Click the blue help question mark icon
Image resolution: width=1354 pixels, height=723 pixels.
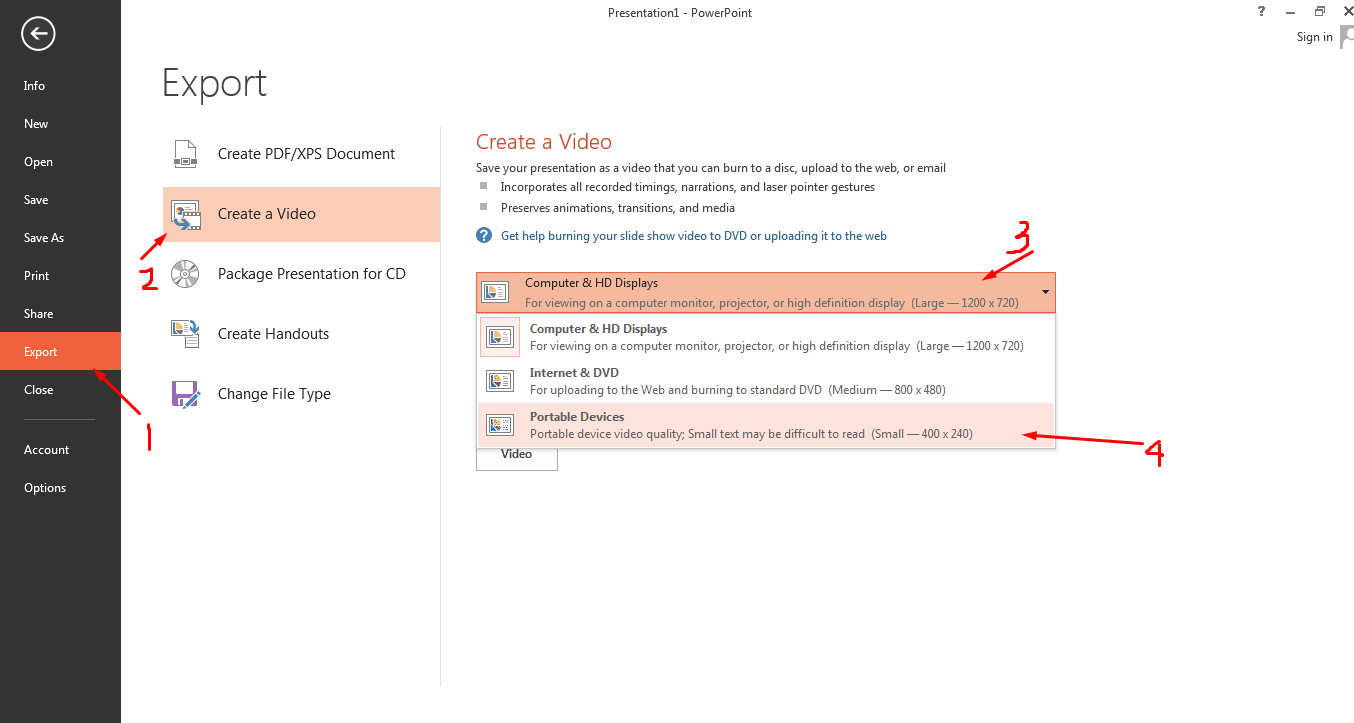tap(484, 236)
